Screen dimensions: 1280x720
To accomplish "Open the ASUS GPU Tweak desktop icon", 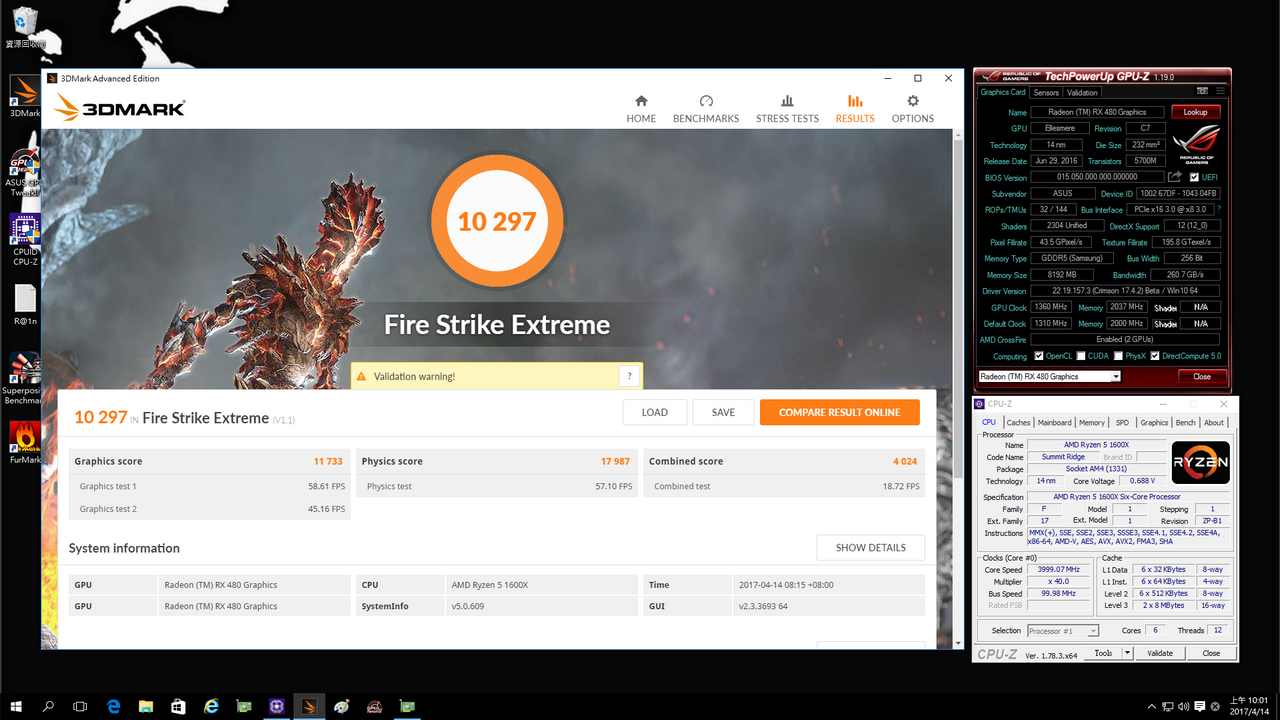I will pos(25,172).
